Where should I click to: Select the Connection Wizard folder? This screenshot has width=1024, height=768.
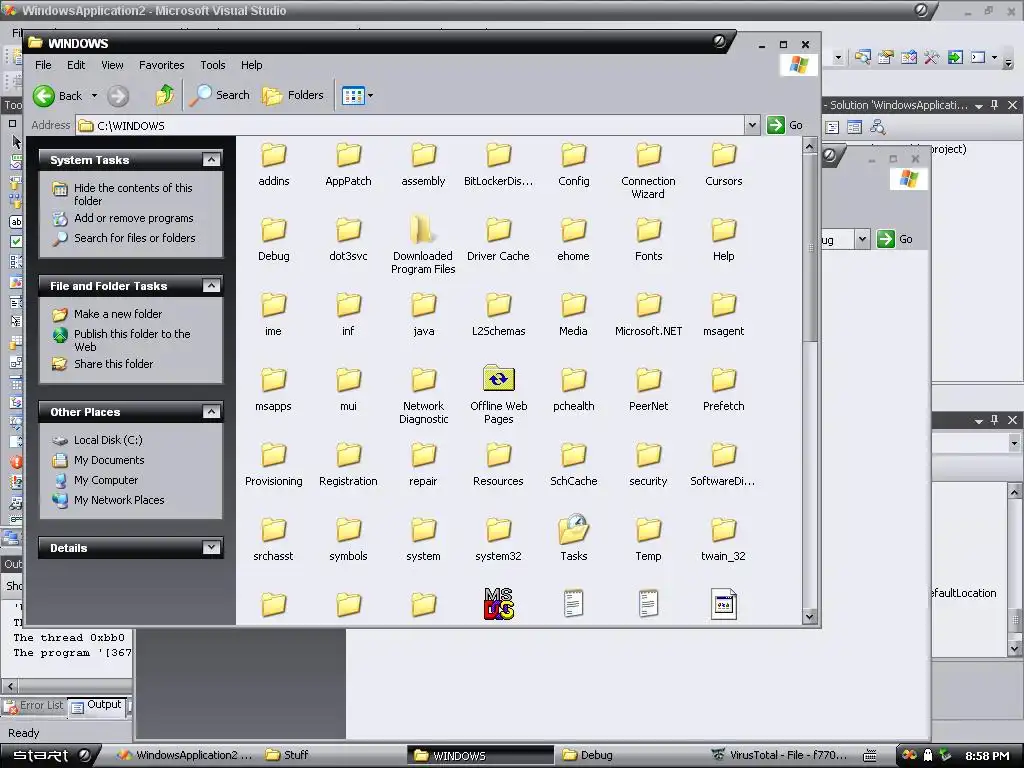(648, 170)
